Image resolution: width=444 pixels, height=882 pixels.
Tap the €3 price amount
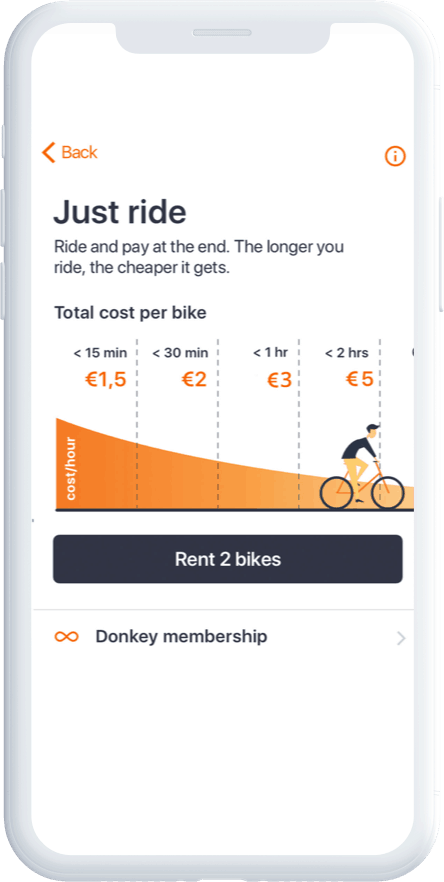click(279, 380)
